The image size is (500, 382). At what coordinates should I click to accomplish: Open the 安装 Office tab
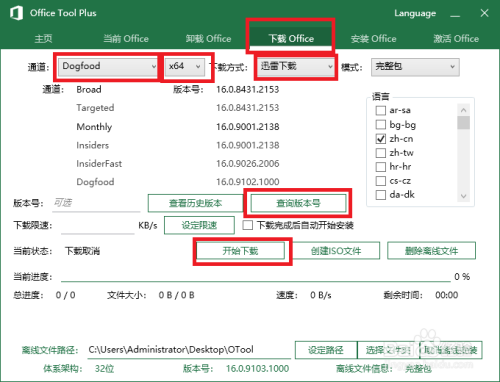tap(373, 39)
